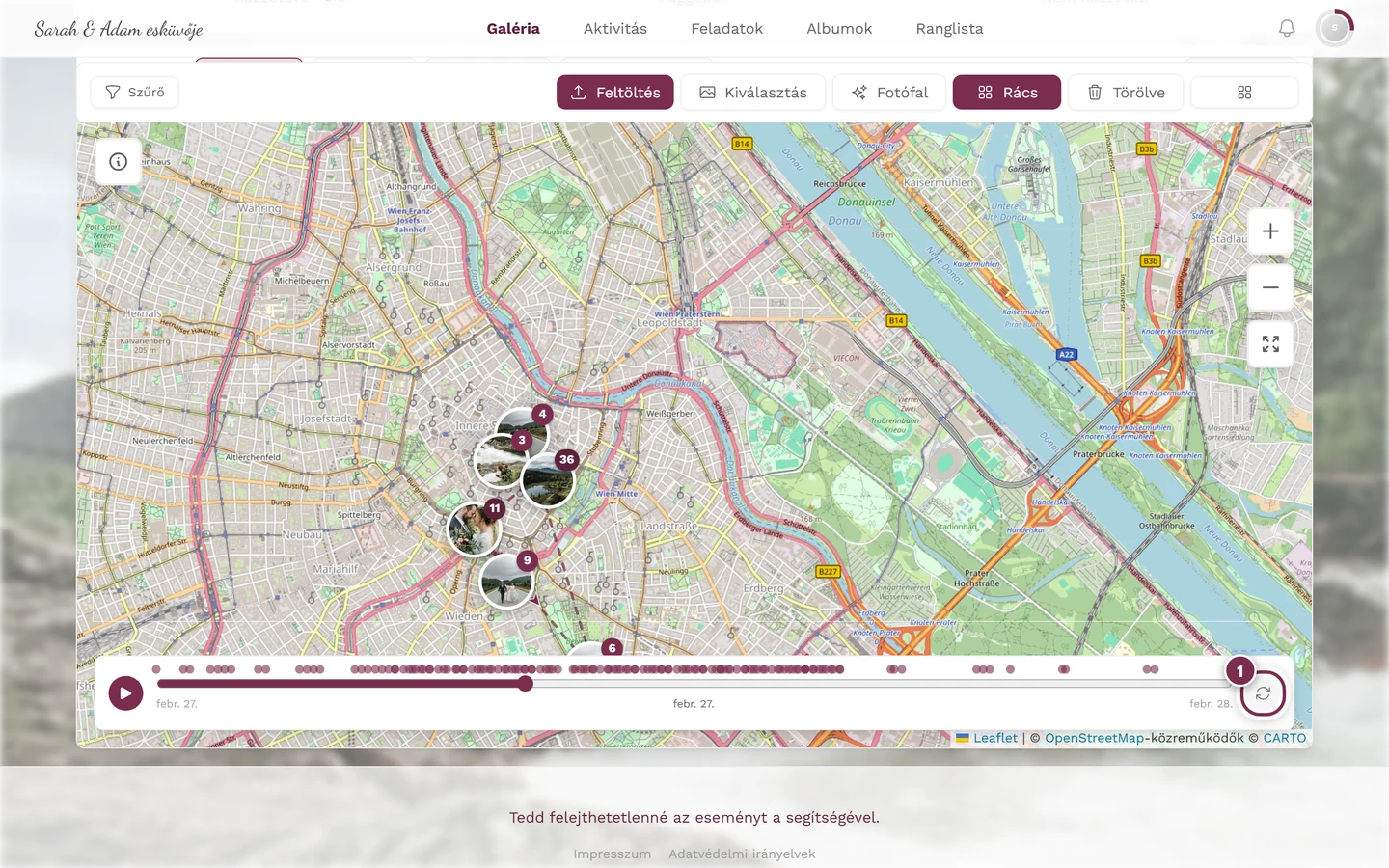Open the notifications bell
Image resolution: width=1389 pixels, height=868 pixels.
point(1287,29)
